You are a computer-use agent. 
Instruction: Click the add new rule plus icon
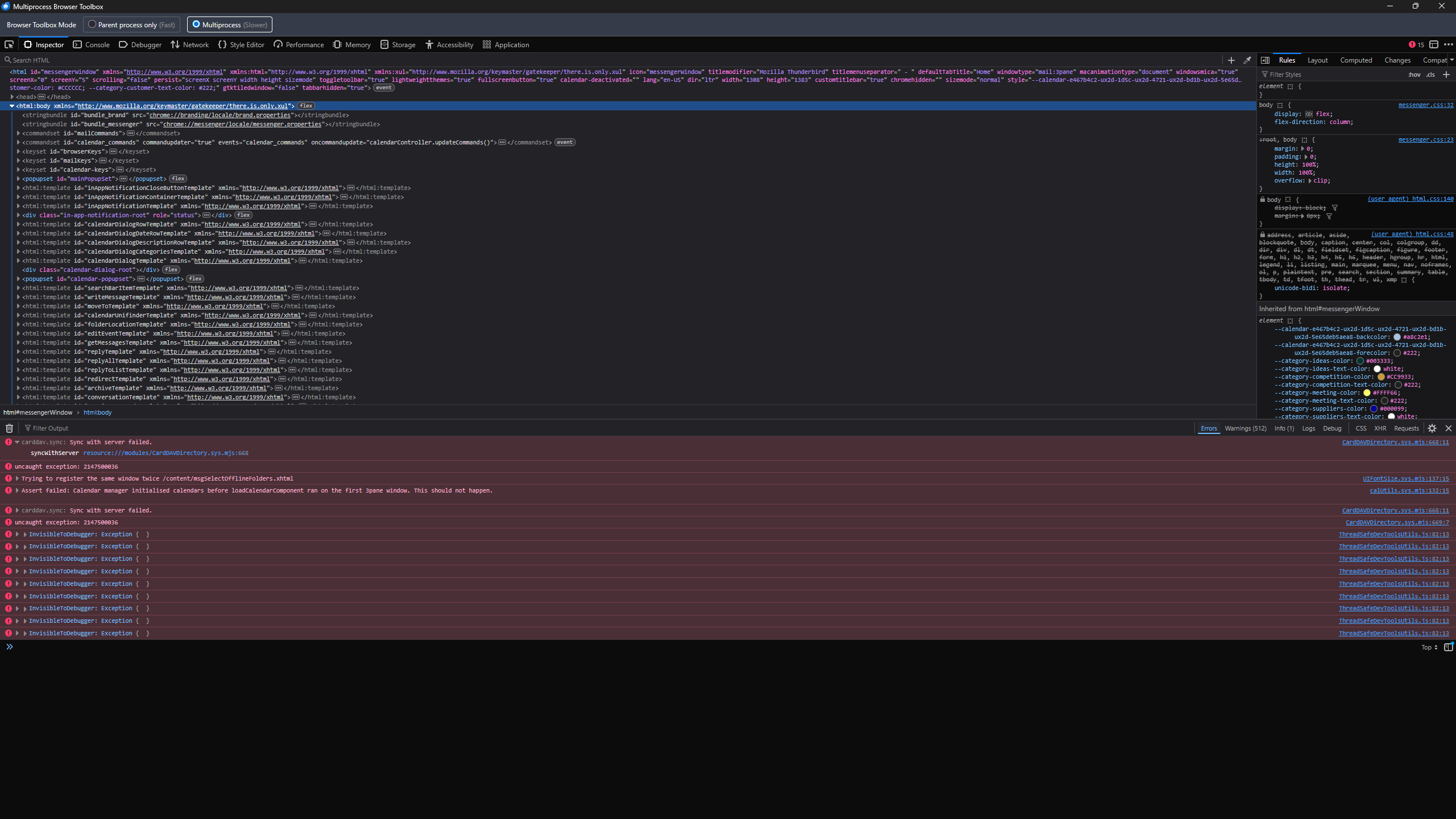1446,75
